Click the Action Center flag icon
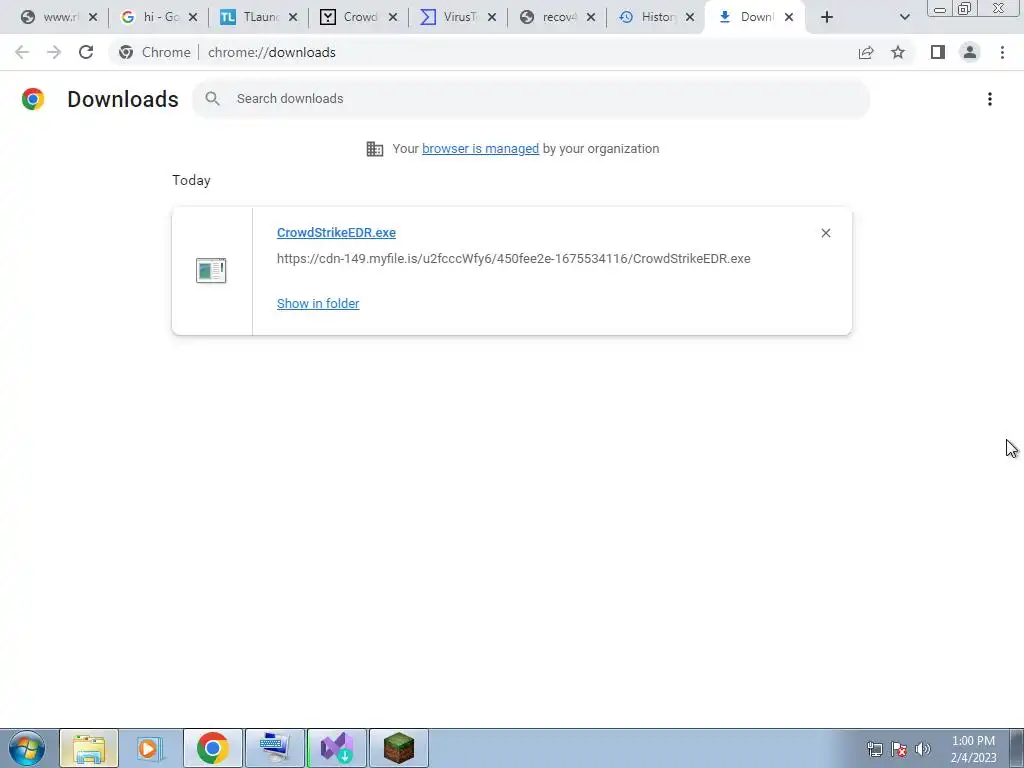The image size is (1024, 768). click(899, 749)
